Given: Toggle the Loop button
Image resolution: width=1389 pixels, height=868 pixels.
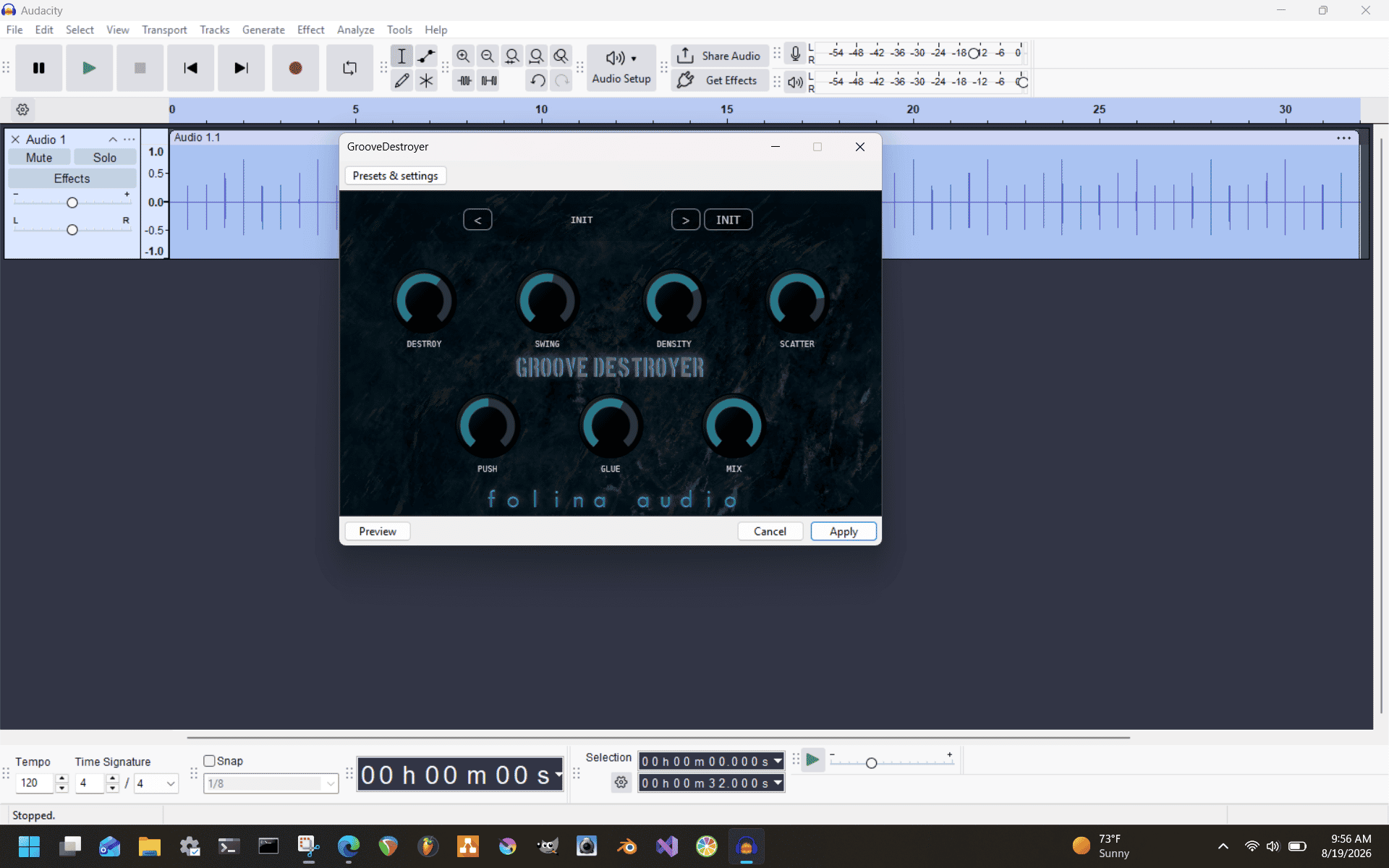Looking at the screenshot, I should click(x=349, y=68).
